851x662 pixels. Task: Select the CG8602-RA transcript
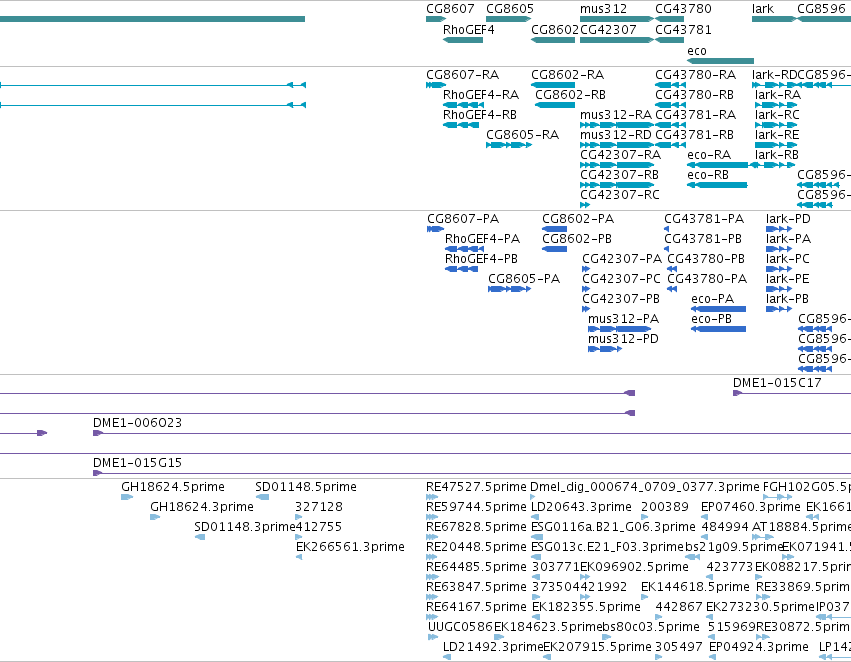pos(552,85)
